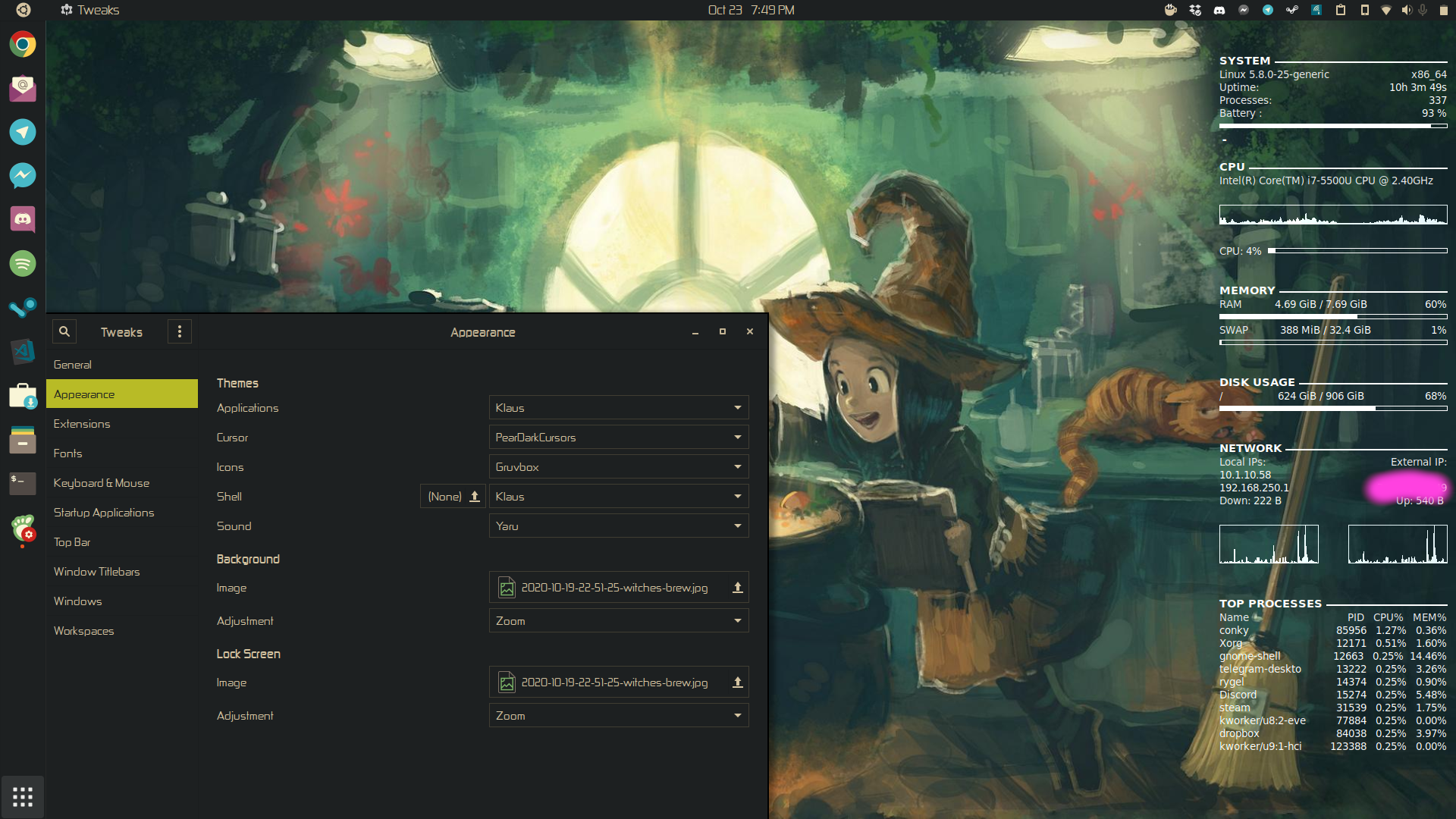
Task: Open Lock Screen Adjustment dropdown
Action: 619,716
